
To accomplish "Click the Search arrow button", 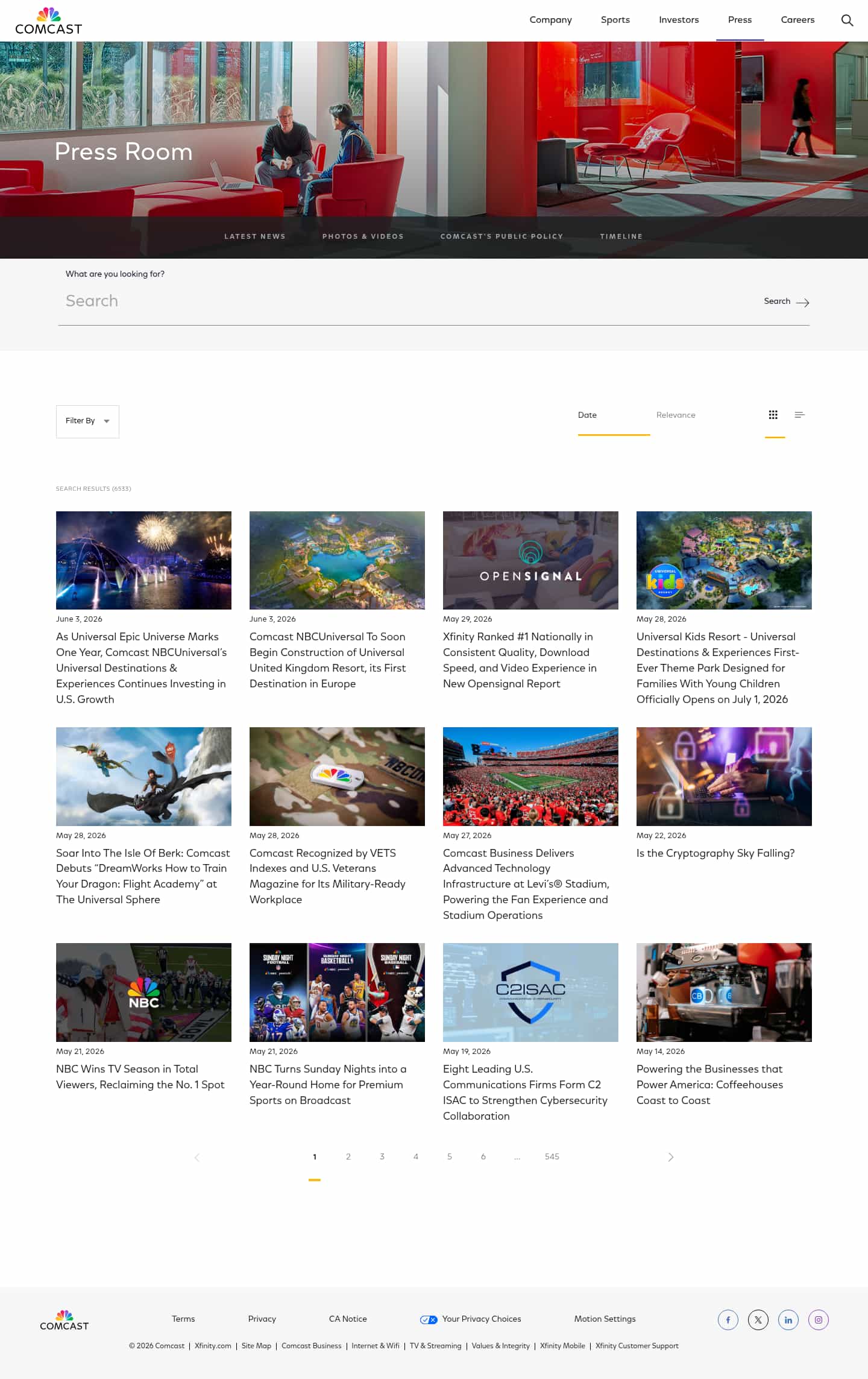I will 787,301.
